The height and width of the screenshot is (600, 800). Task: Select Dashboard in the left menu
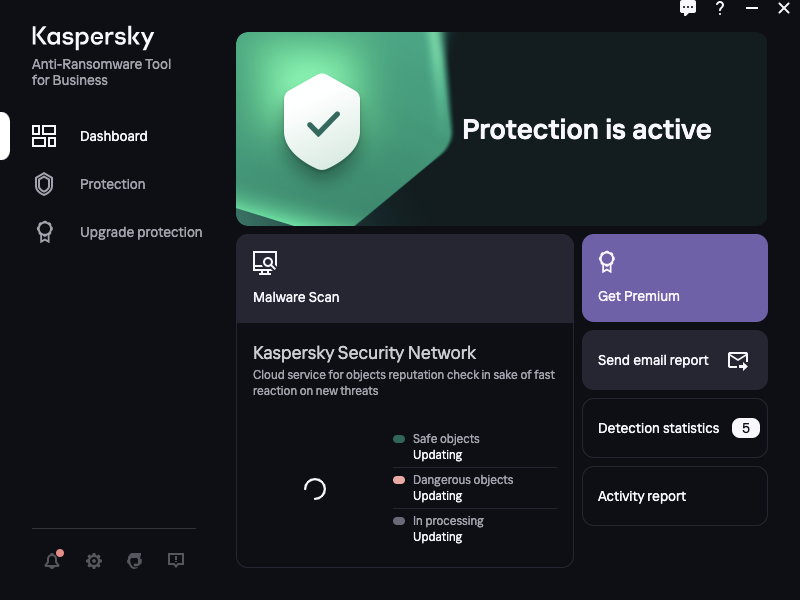(x=113, y=135)
